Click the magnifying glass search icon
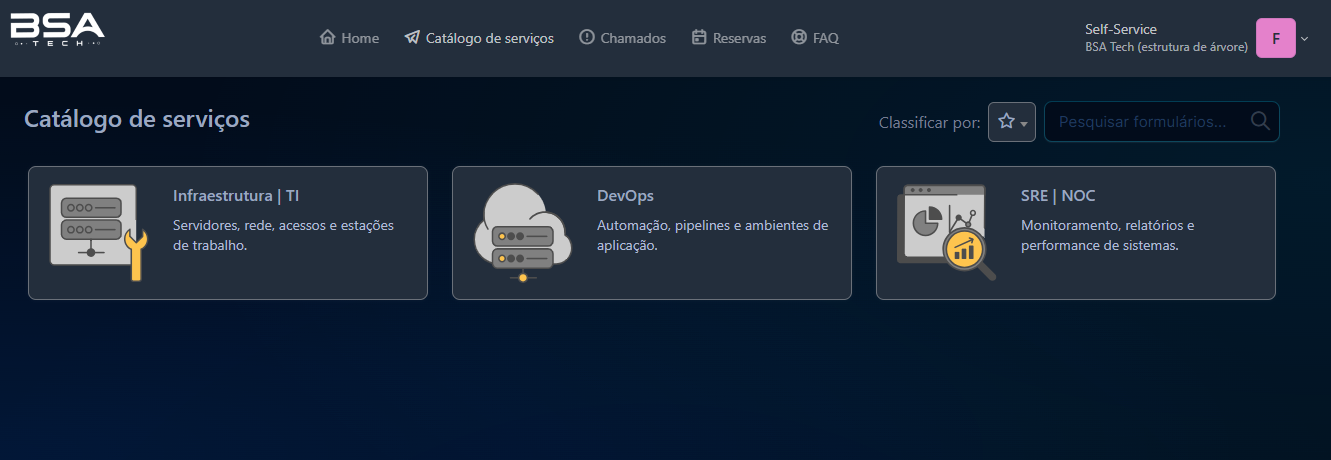 pos(1260,122)
